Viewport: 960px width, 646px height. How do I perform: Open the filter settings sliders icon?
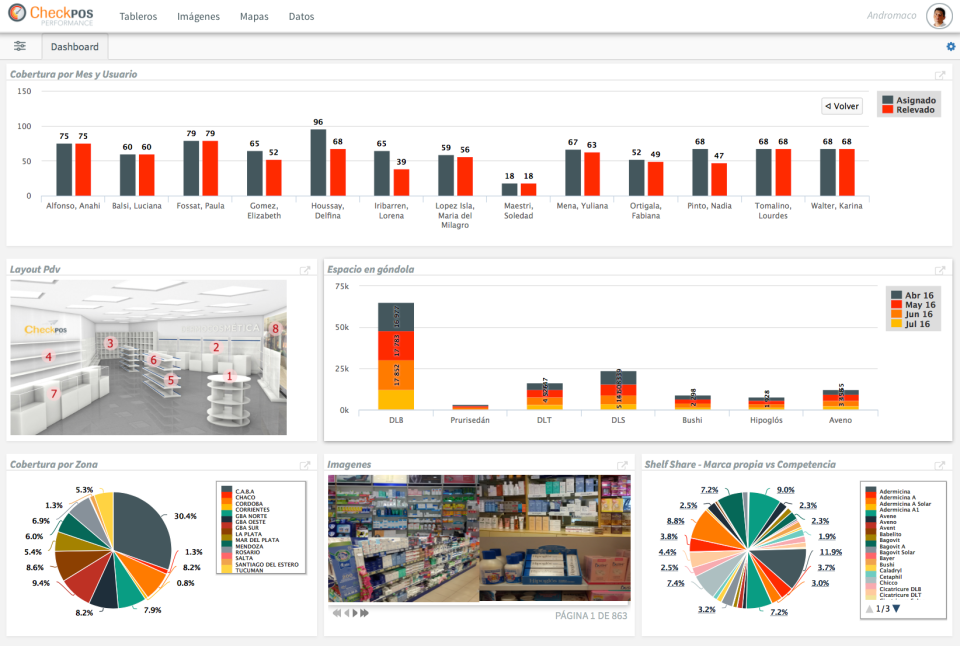click(x=20, y=45)
